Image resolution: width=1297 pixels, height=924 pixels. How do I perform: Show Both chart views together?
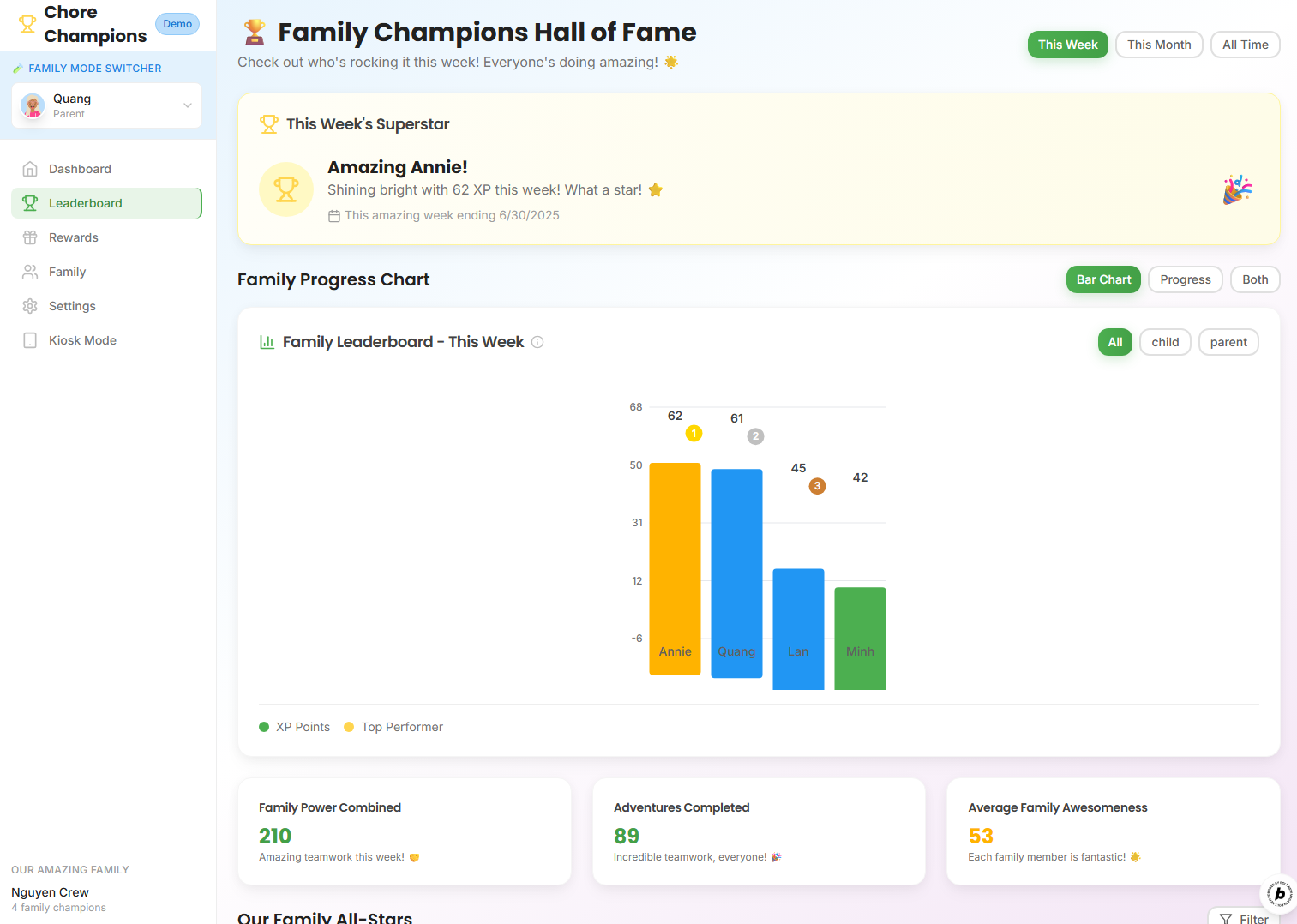point(1254,279)
